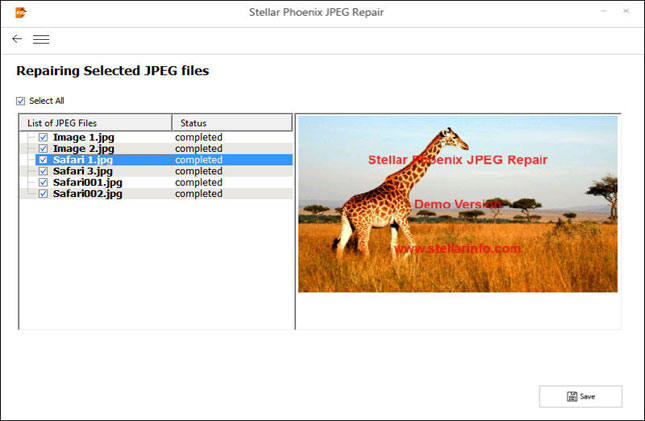Click the Stellar Phoenix app logo icon
The height and width of the screenshot is (421, 645).
[21, 12]
